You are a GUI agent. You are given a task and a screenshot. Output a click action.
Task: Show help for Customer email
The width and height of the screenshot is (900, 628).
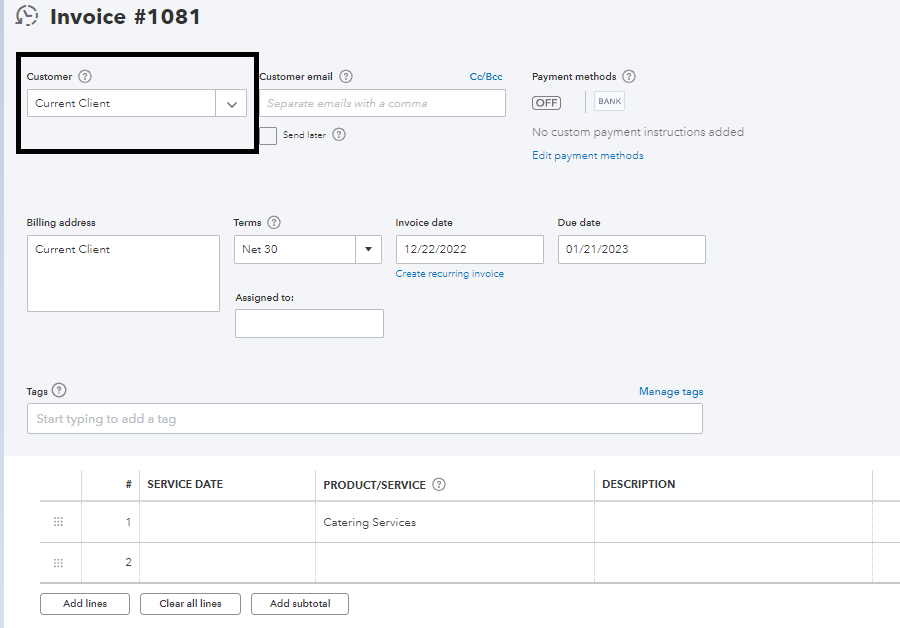(x=346, y=76)
